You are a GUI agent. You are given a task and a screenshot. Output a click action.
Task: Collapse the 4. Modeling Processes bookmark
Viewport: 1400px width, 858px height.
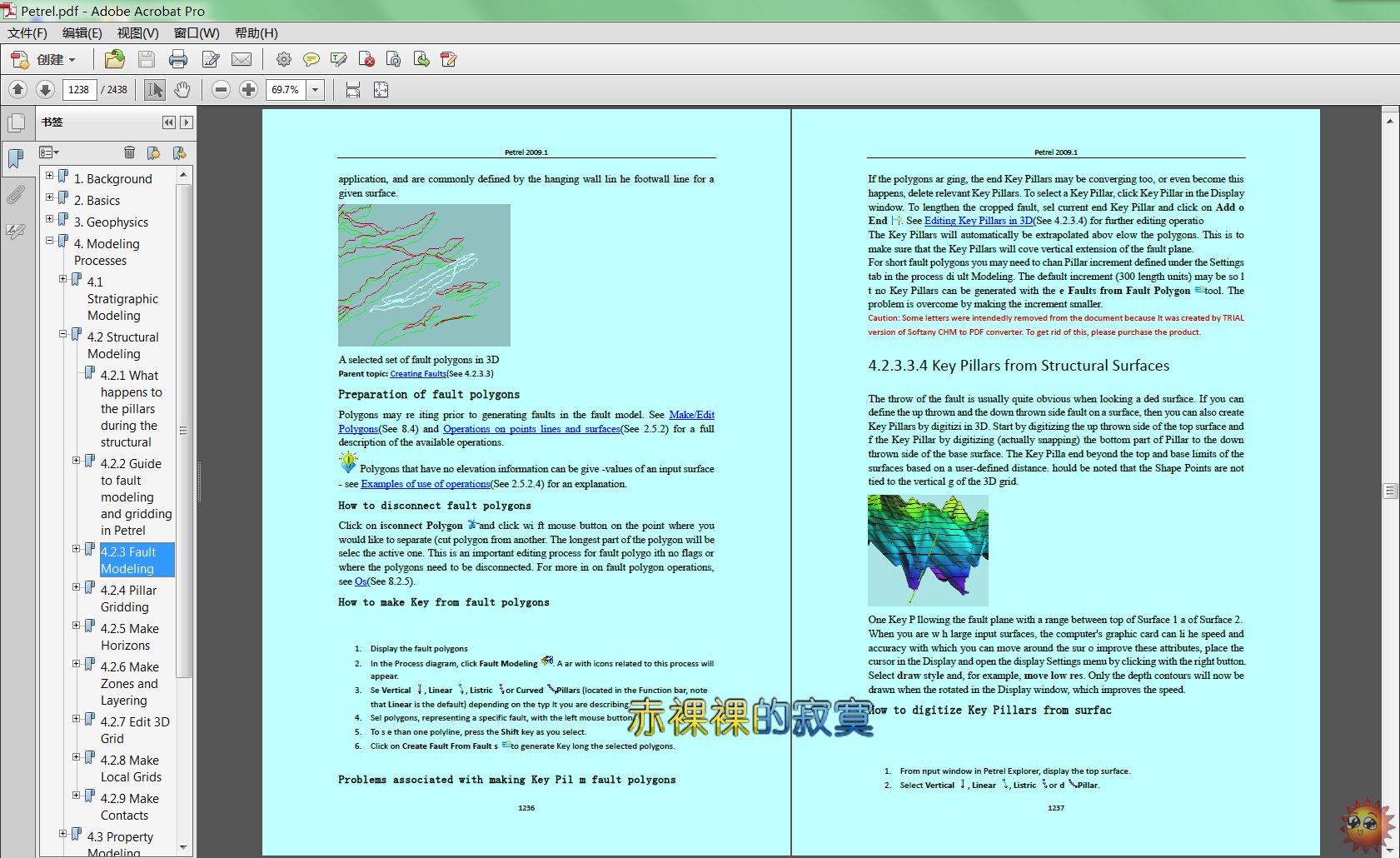49,241
